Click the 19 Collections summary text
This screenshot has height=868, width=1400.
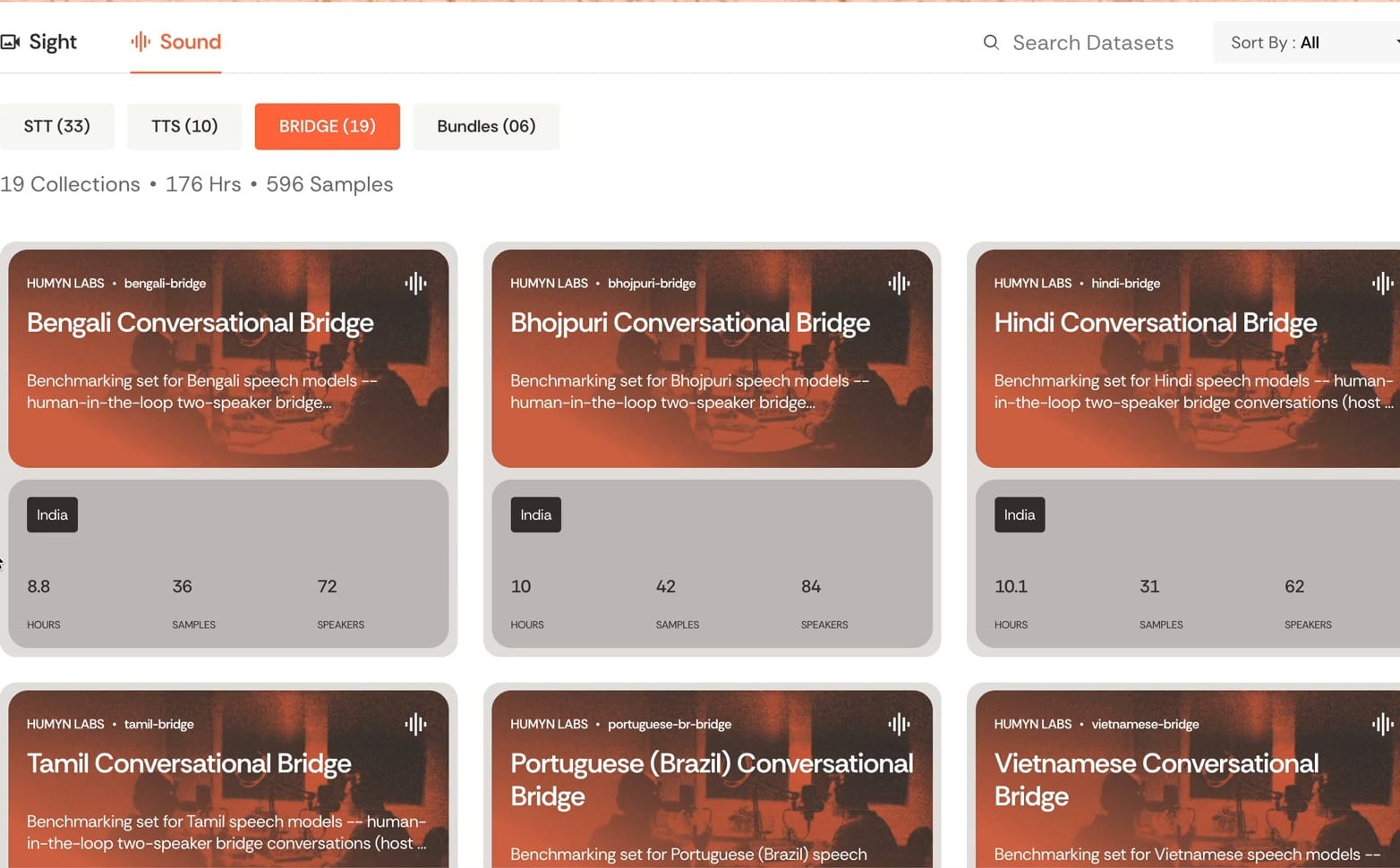tap(70, 184)
